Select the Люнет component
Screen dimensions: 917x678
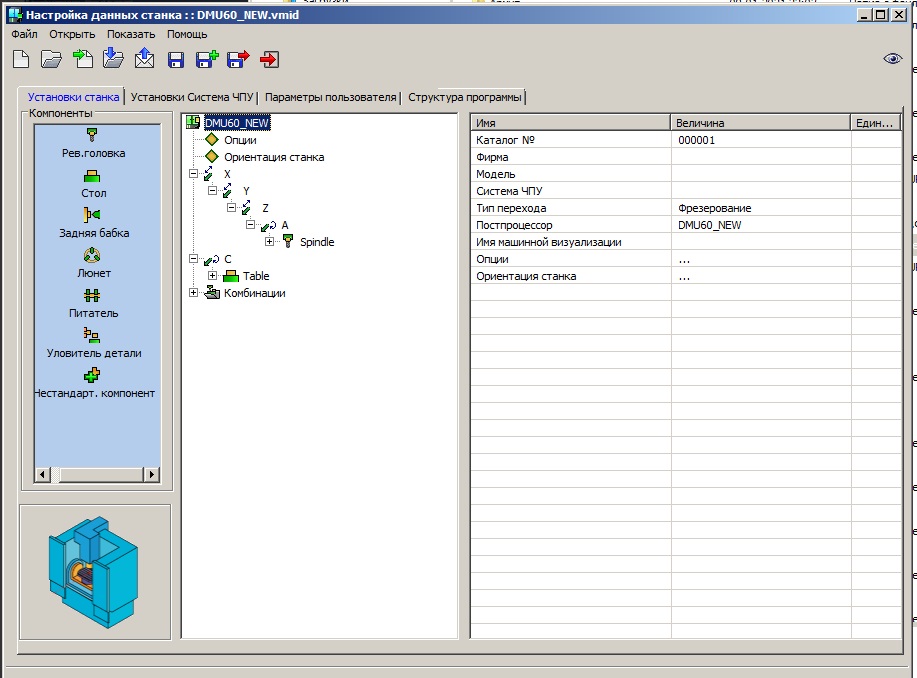pyautogui.click(x=94, y=264)
